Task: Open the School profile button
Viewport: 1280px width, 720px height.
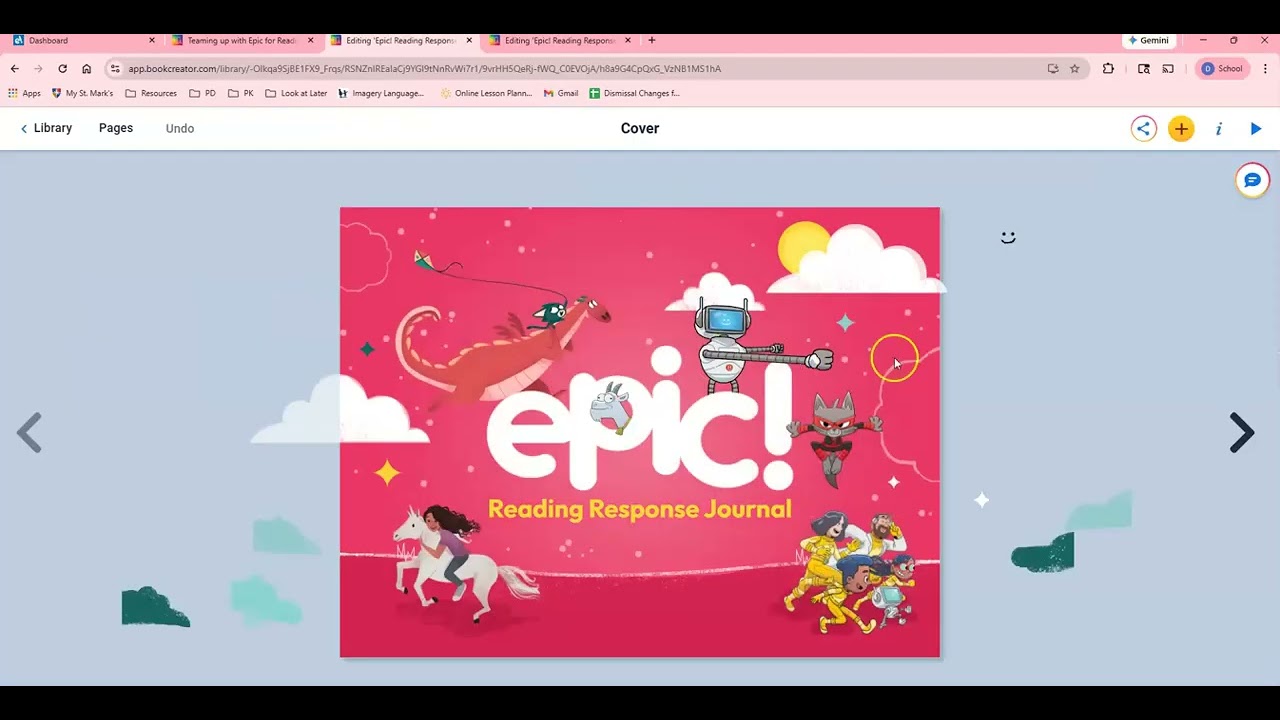Action: tap(1222, 69)
